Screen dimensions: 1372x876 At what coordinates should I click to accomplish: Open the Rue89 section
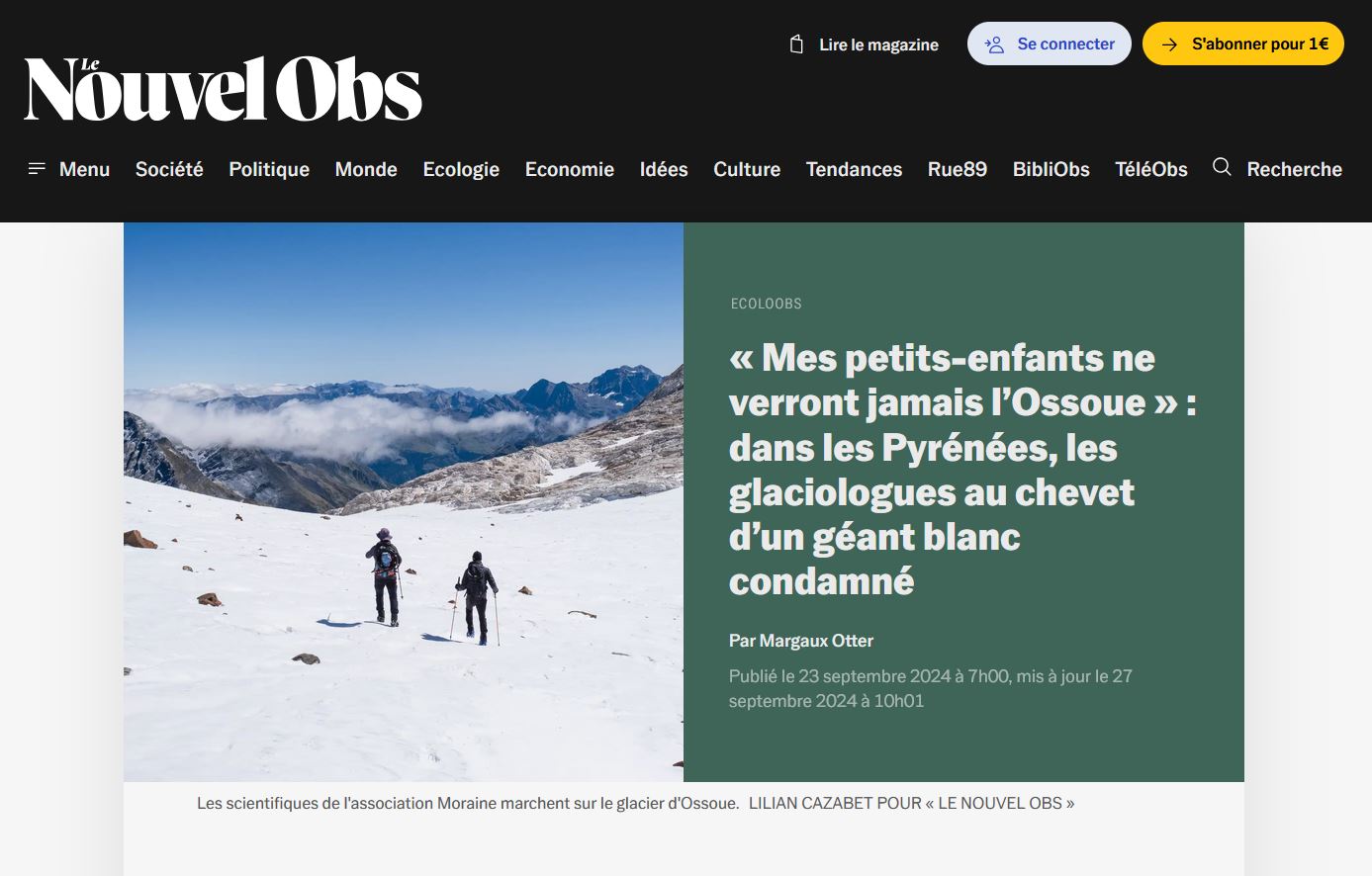[958, 169]
